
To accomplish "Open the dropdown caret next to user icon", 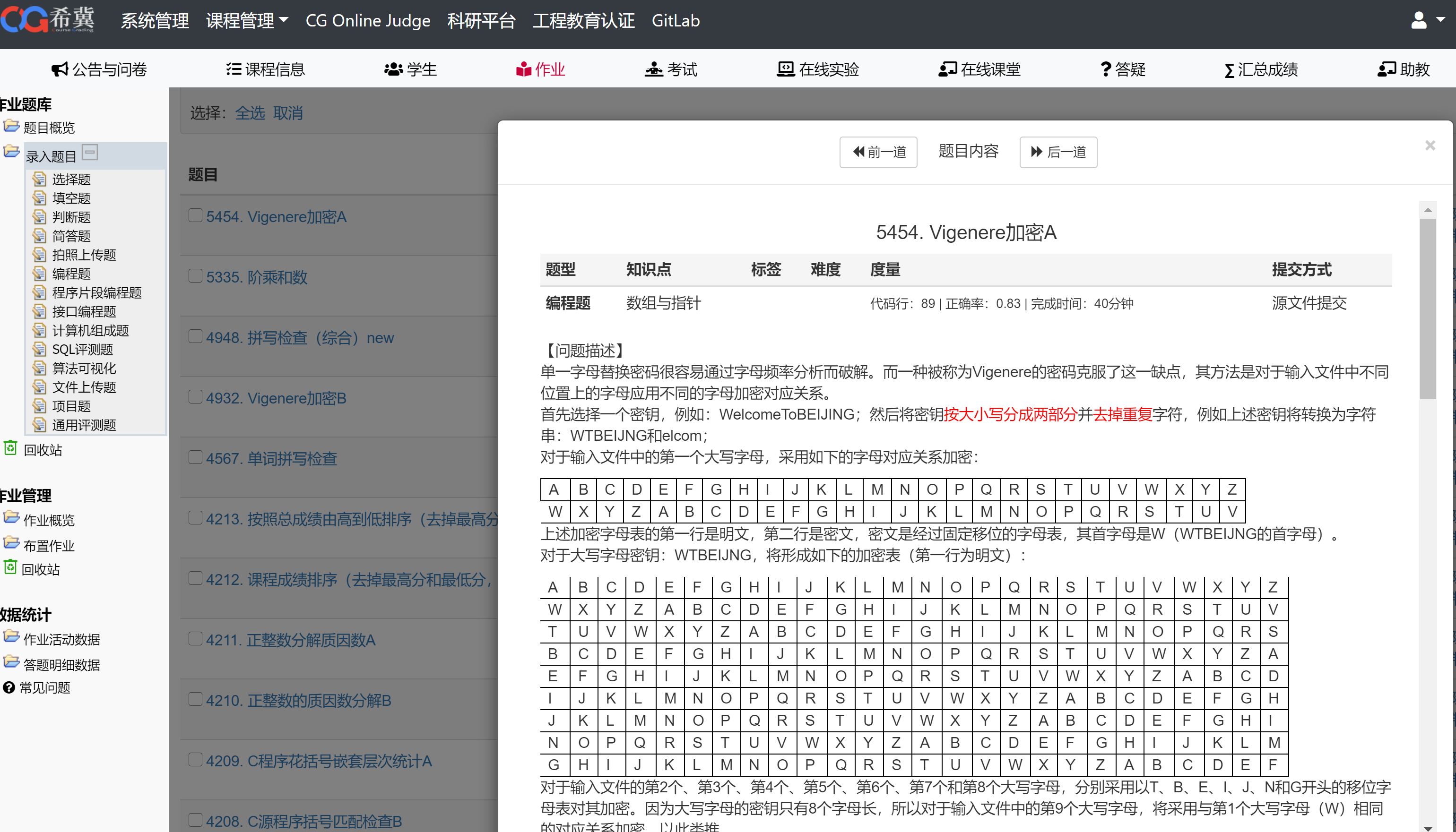I will (1441, 20).
